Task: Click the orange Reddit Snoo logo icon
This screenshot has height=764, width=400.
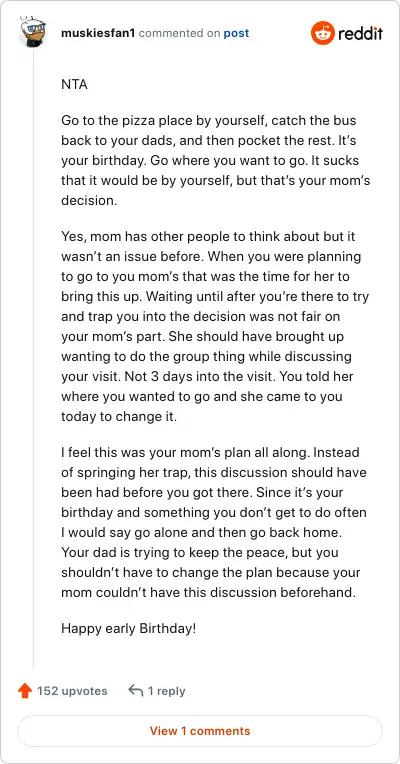Action: click(x=323, y=33)
